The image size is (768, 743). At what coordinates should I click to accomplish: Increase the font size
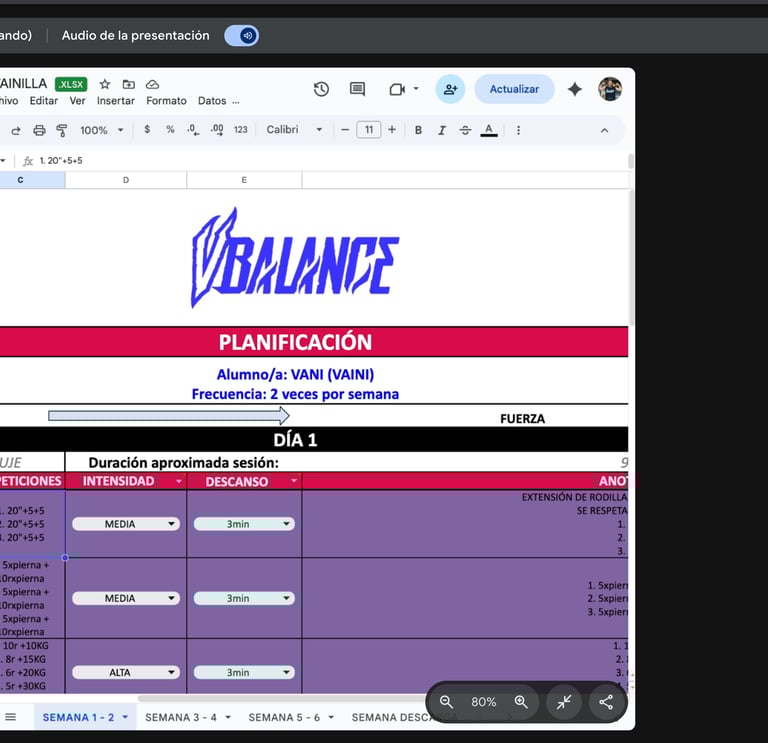[x=392, y=130]
